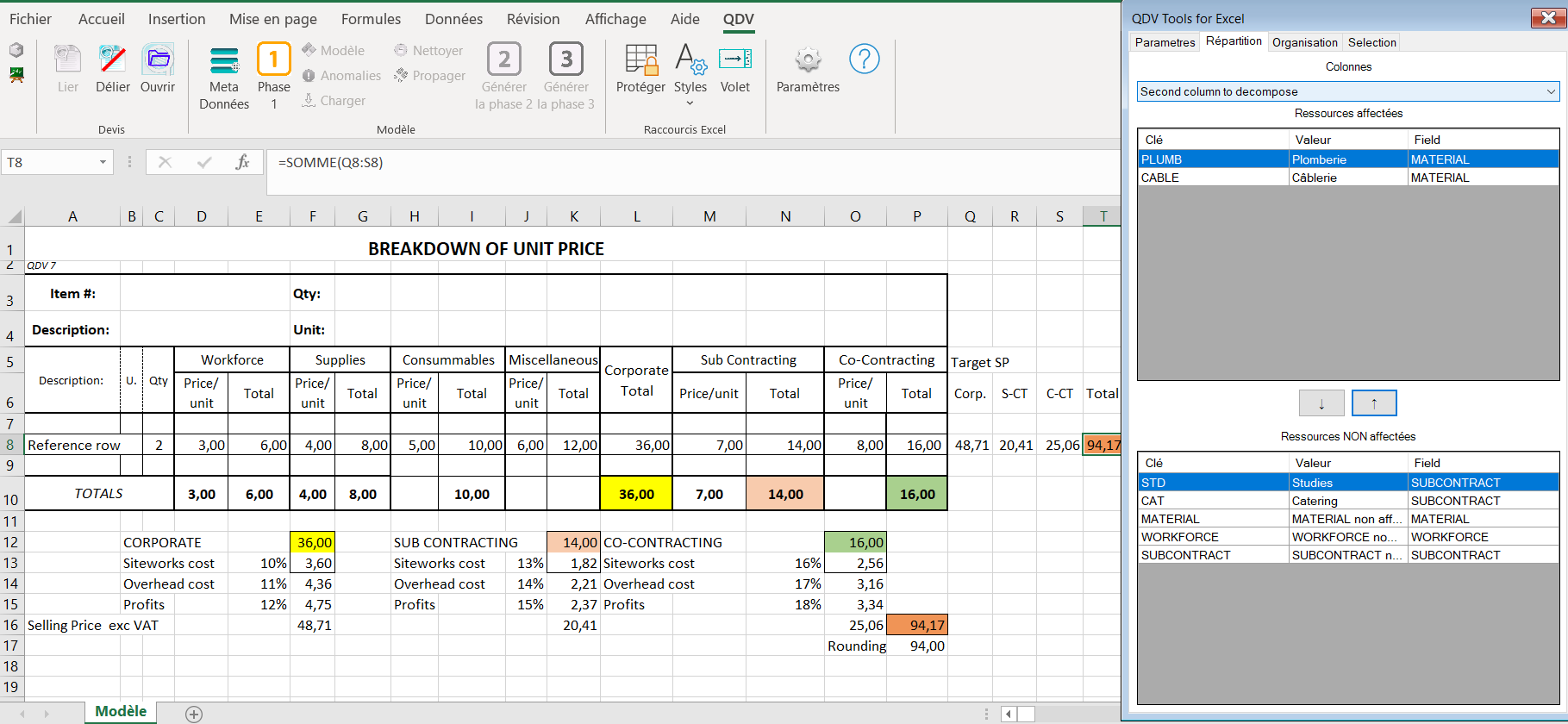Select the Modèle ribbon command
Viewport: 1568px width, 724px height.
[x=333, y=51]
